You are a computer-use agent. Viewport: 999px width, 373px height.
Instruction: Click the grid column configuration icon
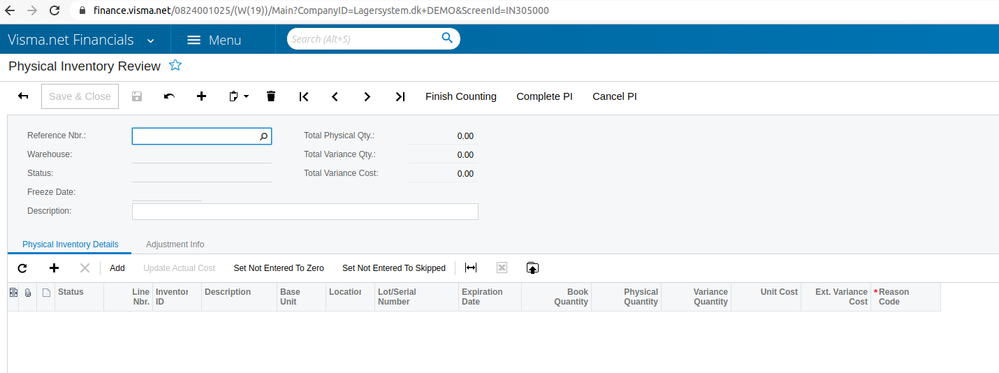[x=13, y=292]
